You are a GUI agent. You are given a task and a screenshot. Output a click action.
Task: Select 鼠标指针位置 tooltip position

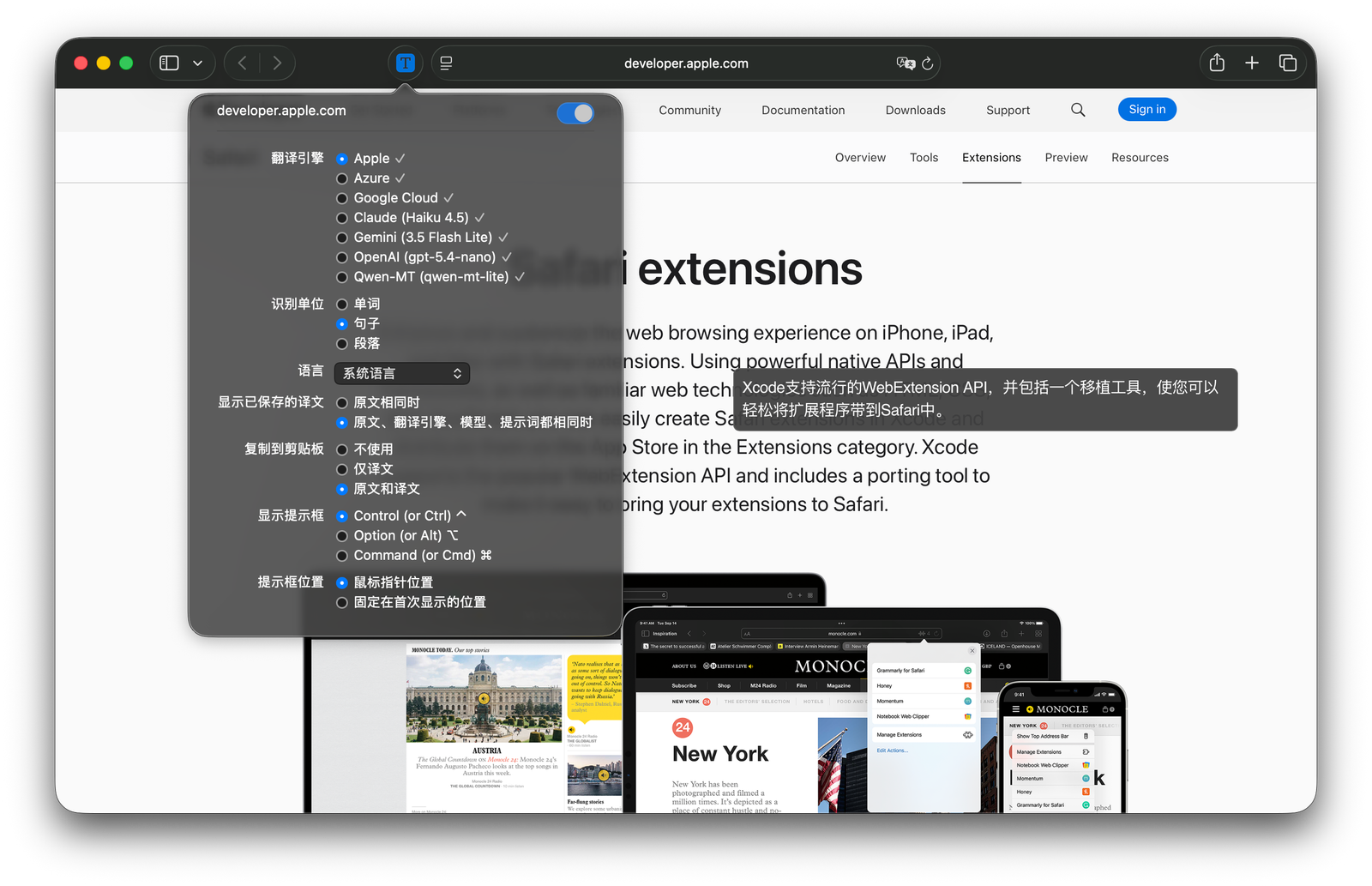(x=342, y=583)
